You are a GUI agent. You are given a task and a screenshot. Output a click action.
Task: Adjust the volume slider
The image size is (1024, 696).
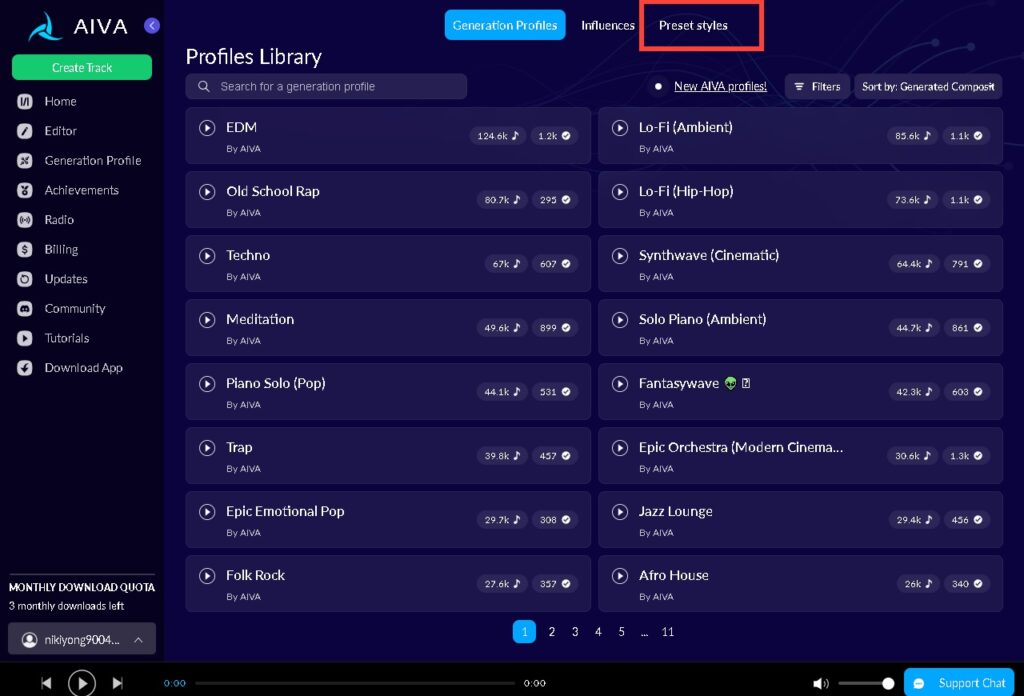tap(867, 684)
